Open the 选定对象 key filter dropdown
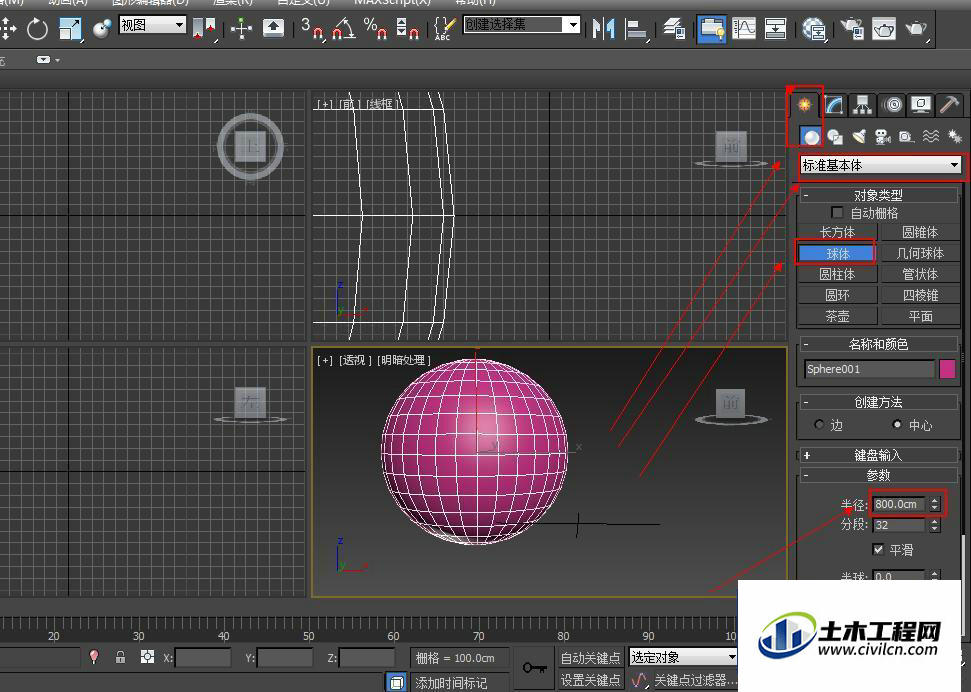This screenshot has width=971, height=692. tap(683, 656)
